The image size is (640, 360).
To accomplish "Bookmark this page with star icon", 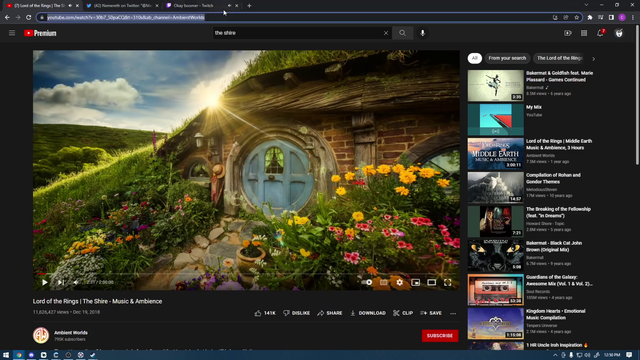I will click(x=577, y=17).
